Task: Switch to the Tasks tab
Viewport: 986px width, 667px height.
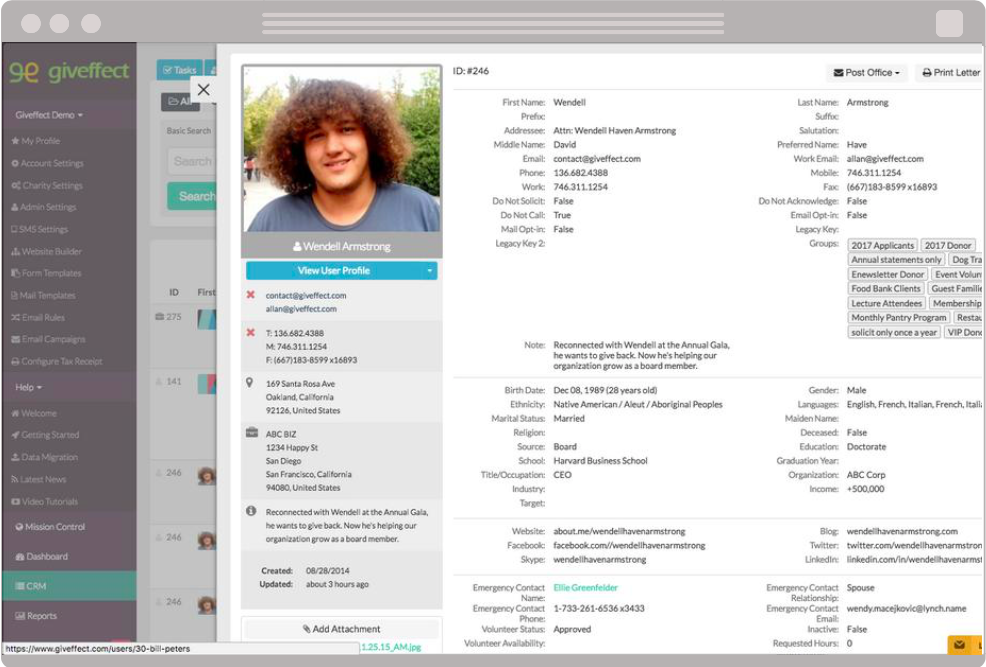Action: [179, 70]
